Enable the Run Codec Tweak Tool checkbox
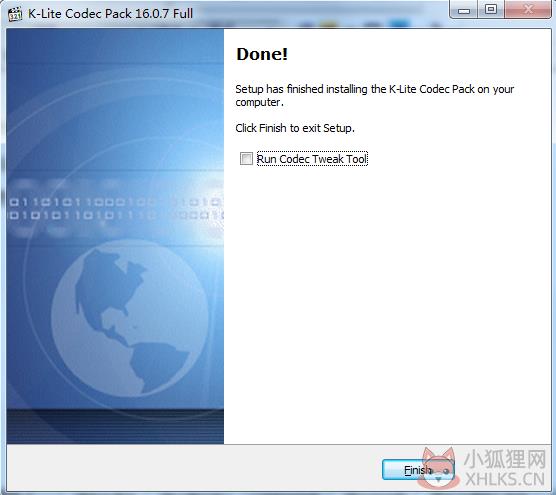This screenshot has width=556, height=495. 246,158
